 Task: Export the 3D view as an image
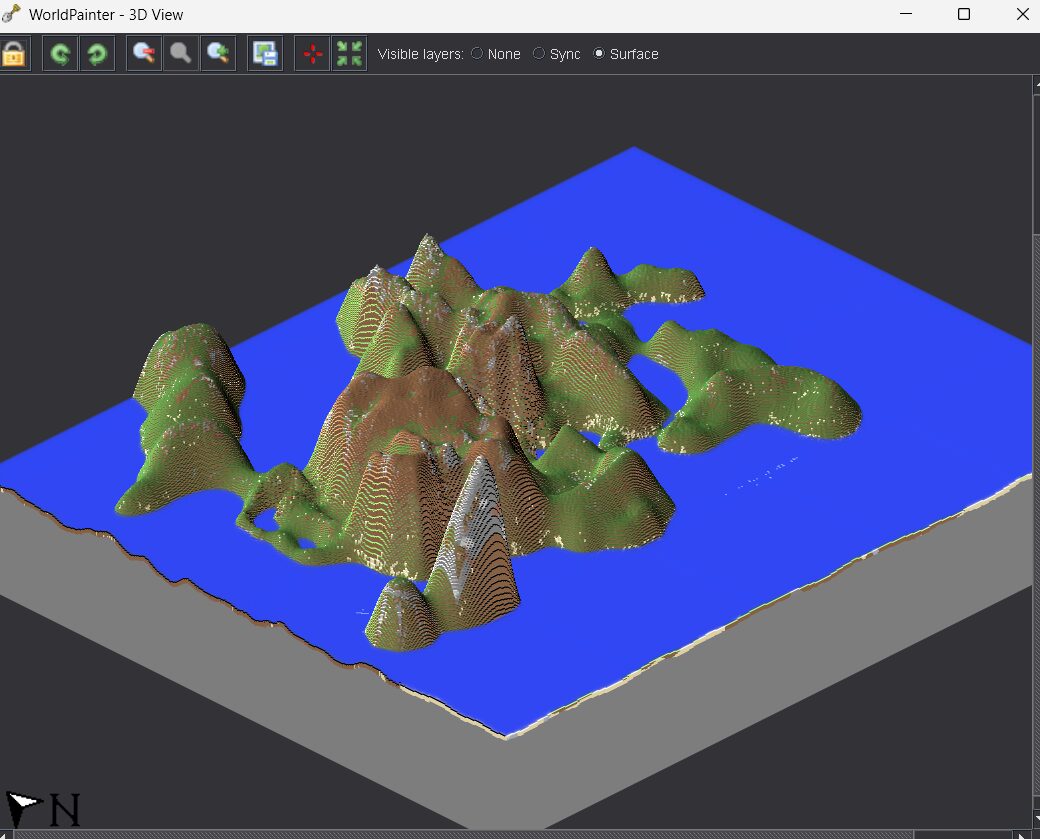(265, 54)
